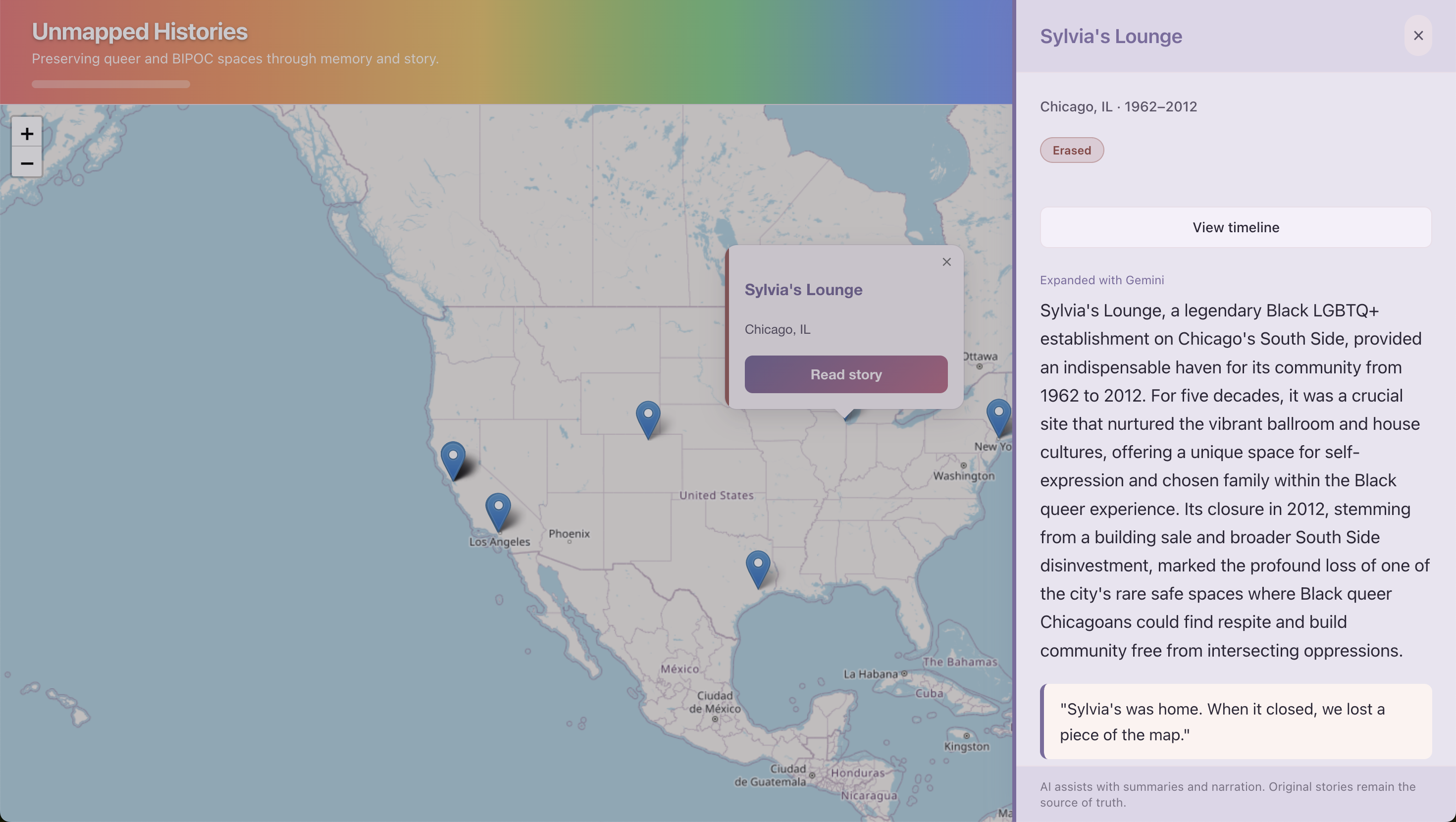
Task: Click the Expanded with Gemini label
Action: (x=1101, y=280)
